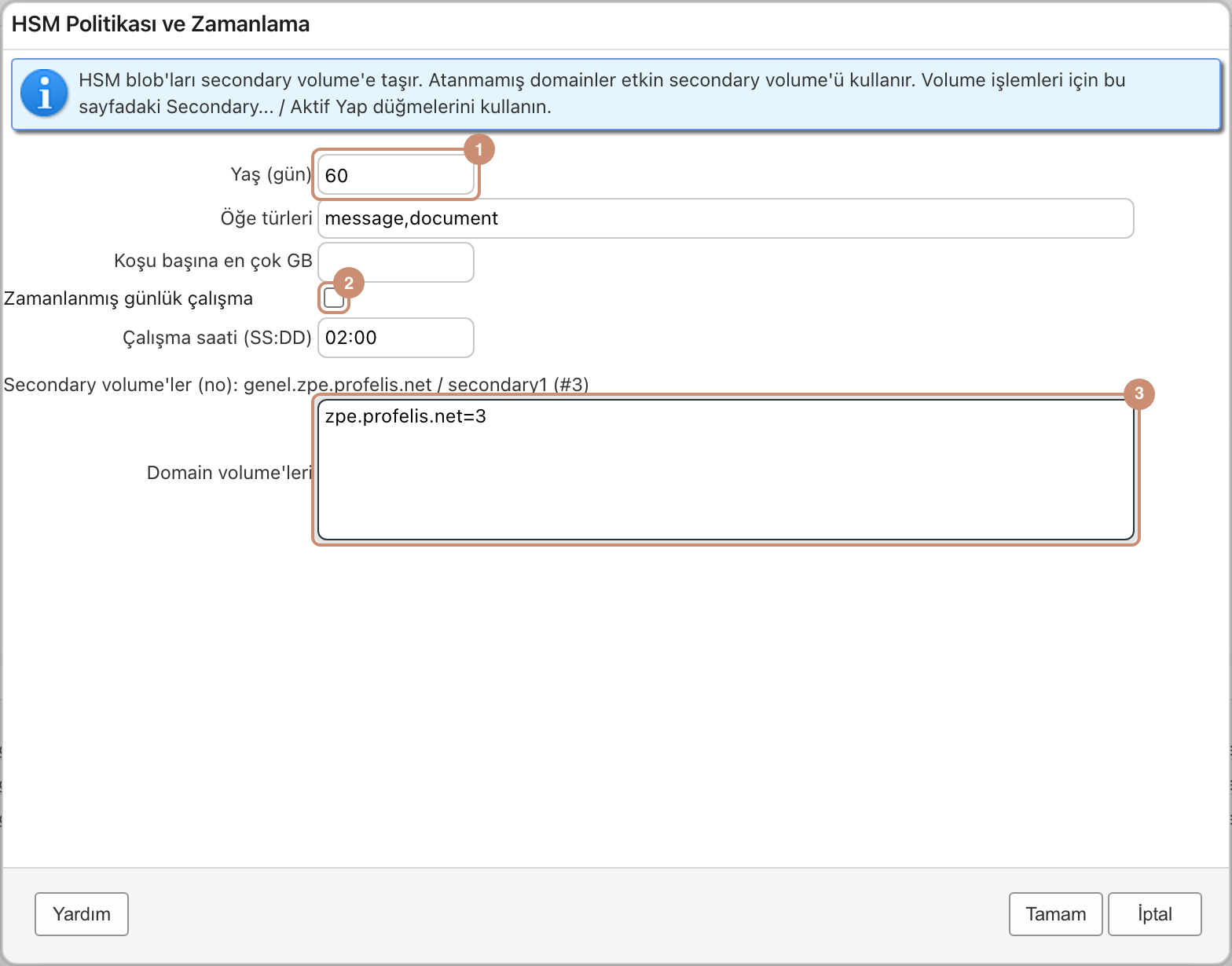1232x966 pixels.
Task: Click the Domain volume'leri label
Action: pos(229,473)
